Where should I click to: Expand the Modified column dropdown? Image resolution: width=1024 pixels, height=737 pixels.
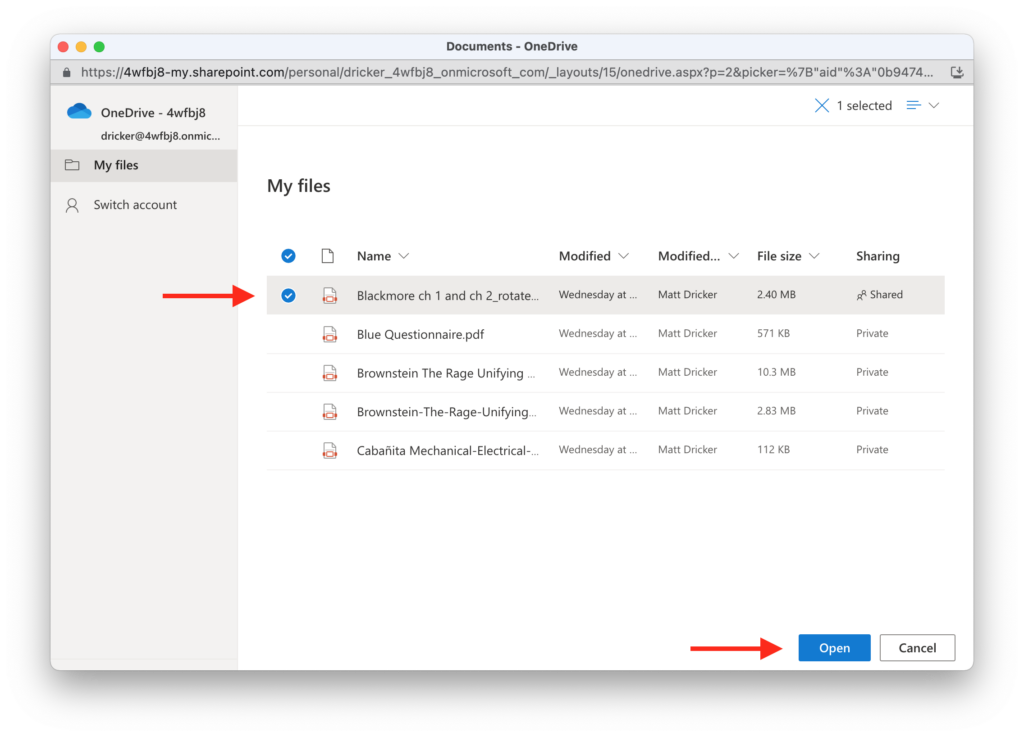(622, 255)
